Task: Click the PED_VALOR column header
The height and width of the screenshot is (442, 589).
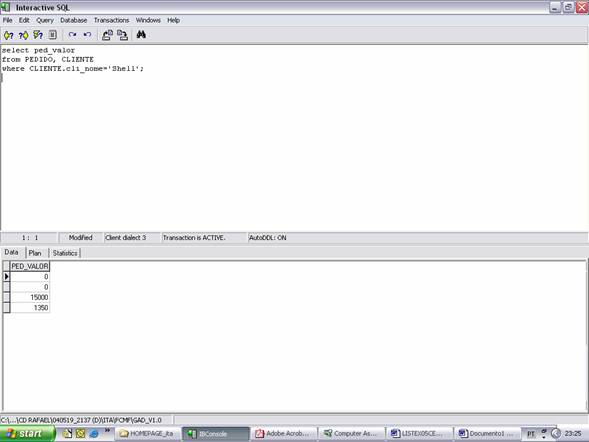Action: [30, 266]
